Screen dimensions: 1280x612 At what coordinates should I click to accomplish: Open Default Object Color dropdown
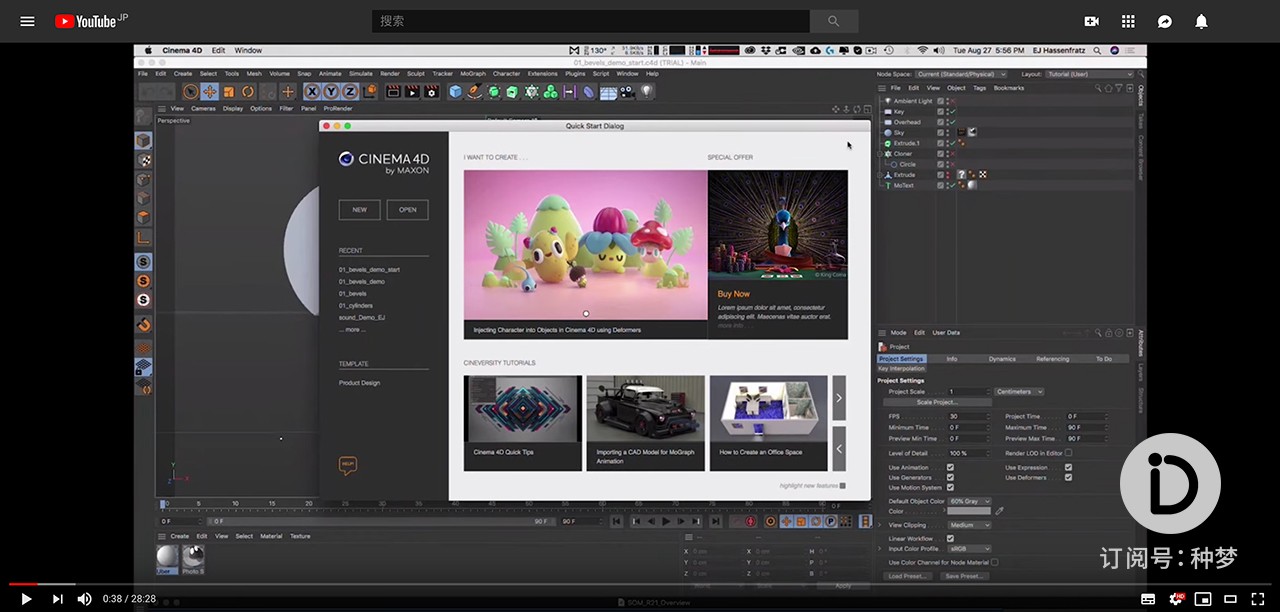click(x=969, y=501)
